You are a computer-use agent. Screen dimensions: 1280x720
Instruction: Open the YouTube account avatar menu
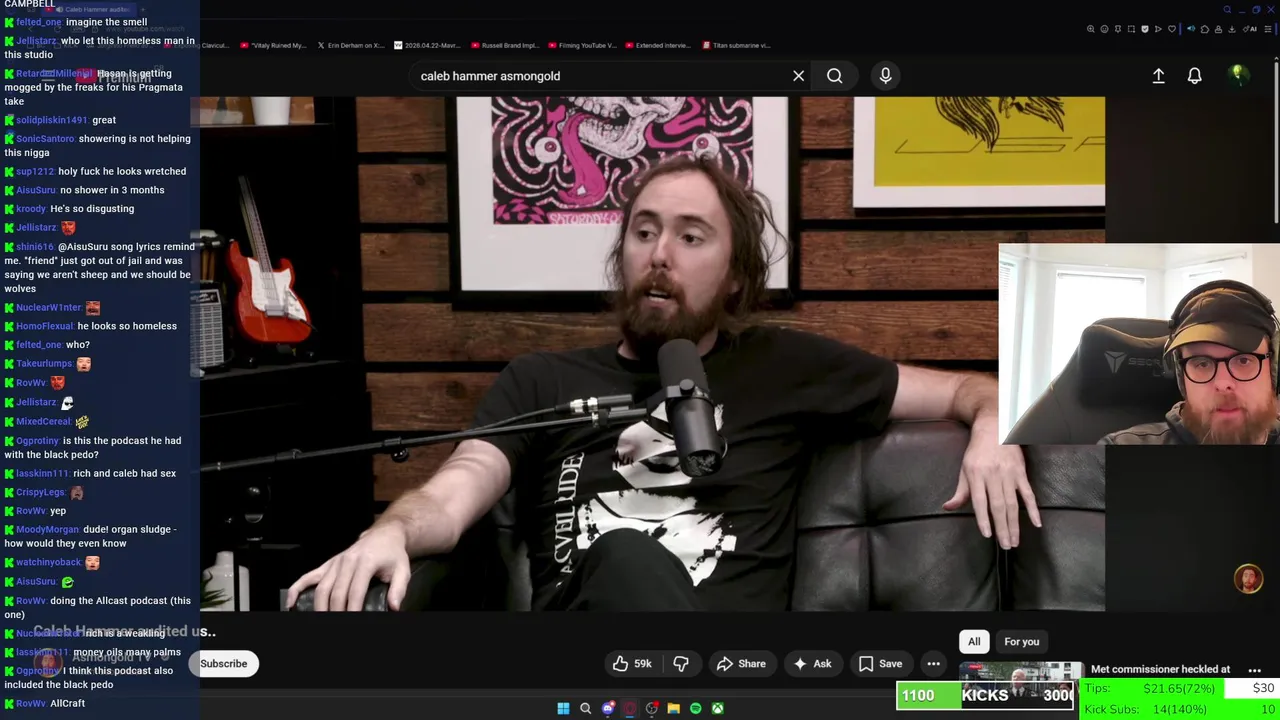click(1237, 75)
